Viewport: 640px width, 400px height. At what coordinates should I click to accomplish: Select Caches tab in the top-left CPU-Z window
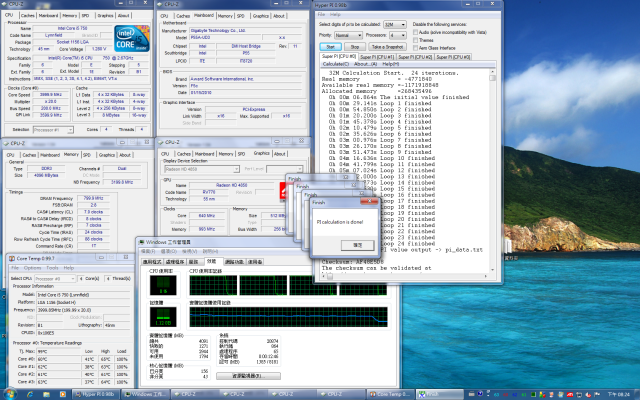(27, 16)
